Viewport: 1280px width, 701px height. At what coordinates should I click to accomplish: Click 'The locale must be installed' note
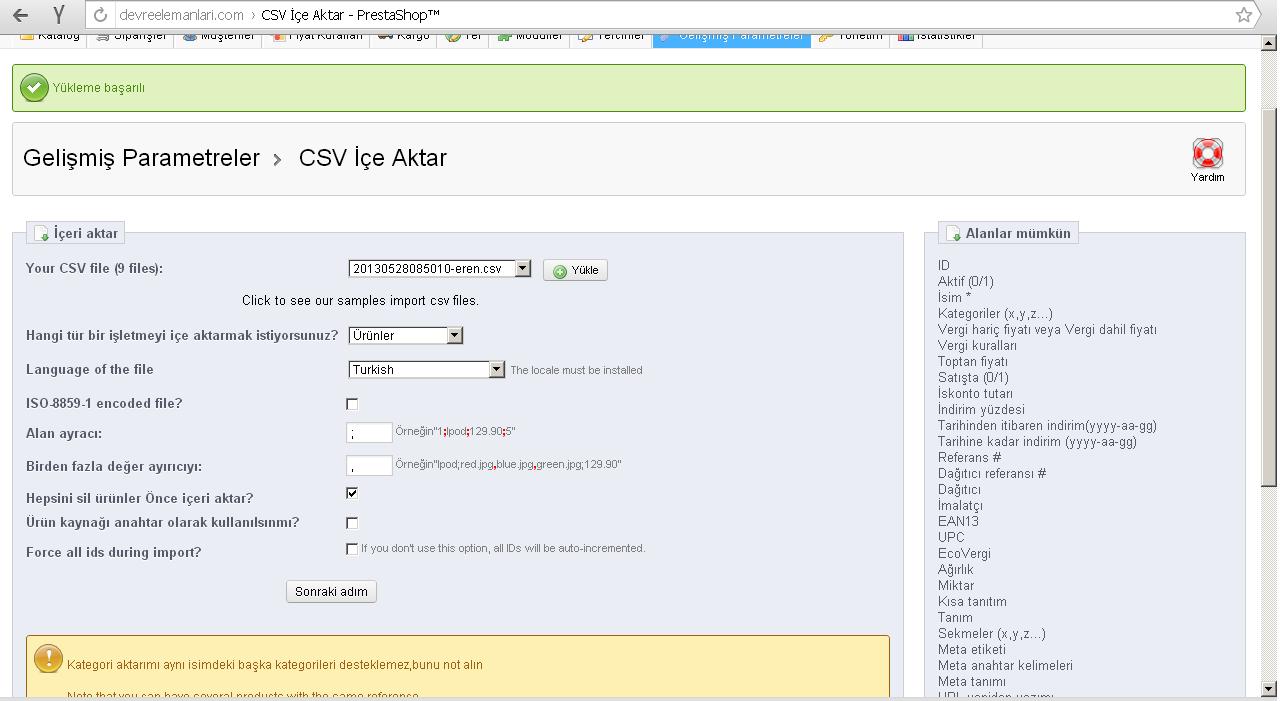(576, 370)
